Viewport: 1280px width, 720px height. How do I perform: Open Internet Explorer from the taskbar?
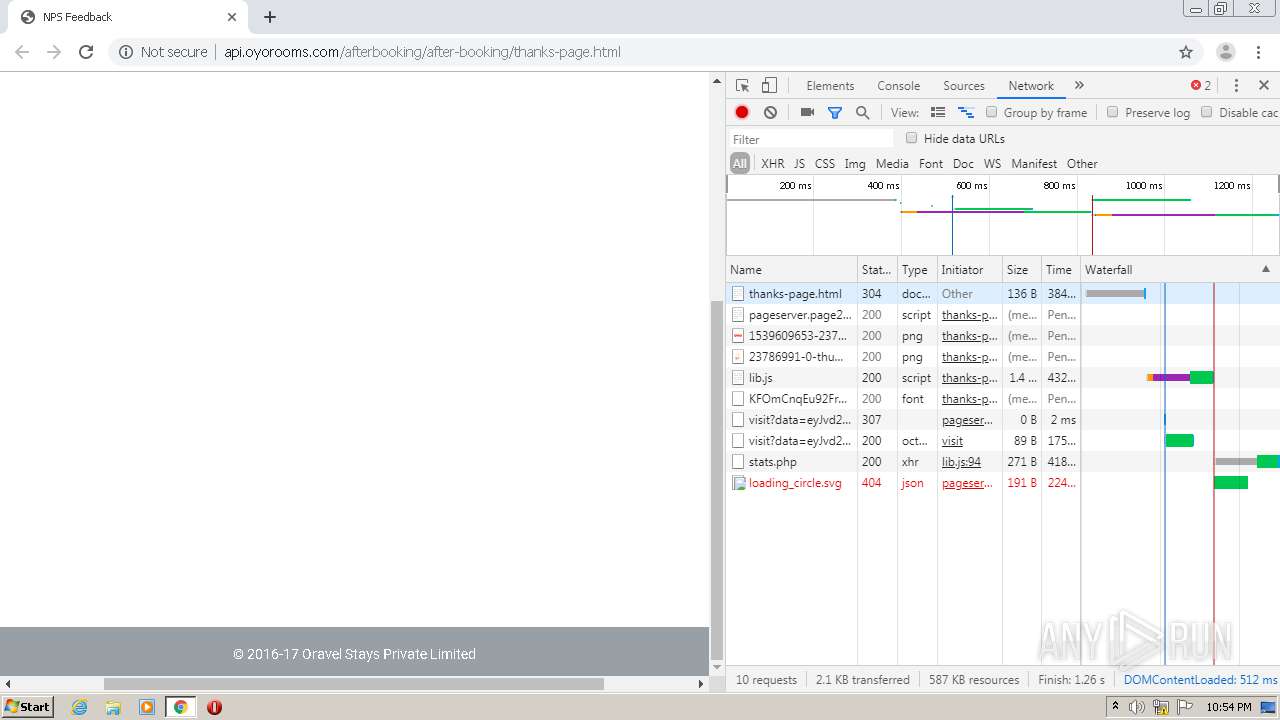pyautogui.click(x=80, y=707)
